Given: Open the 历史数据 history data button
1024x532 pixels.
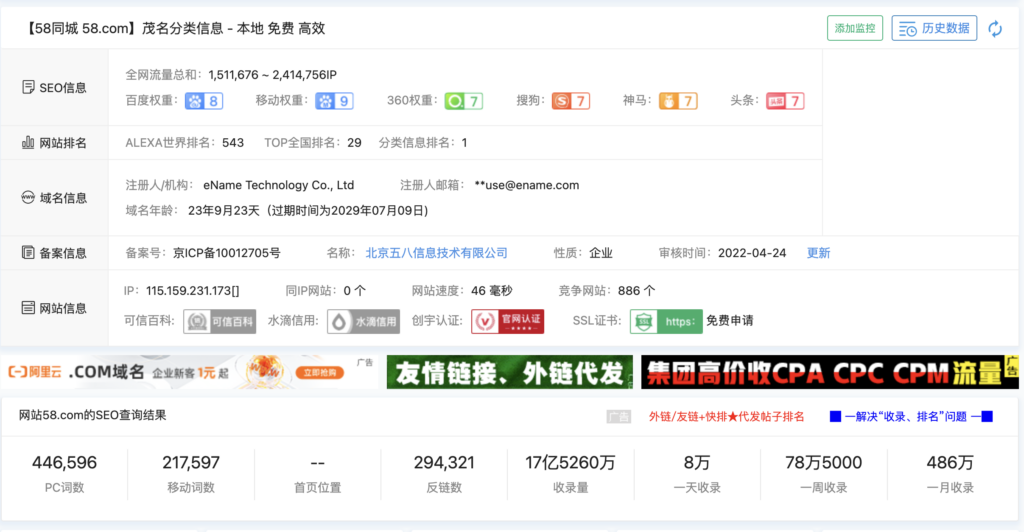Looking at the screenshot, I should point(934,28).
